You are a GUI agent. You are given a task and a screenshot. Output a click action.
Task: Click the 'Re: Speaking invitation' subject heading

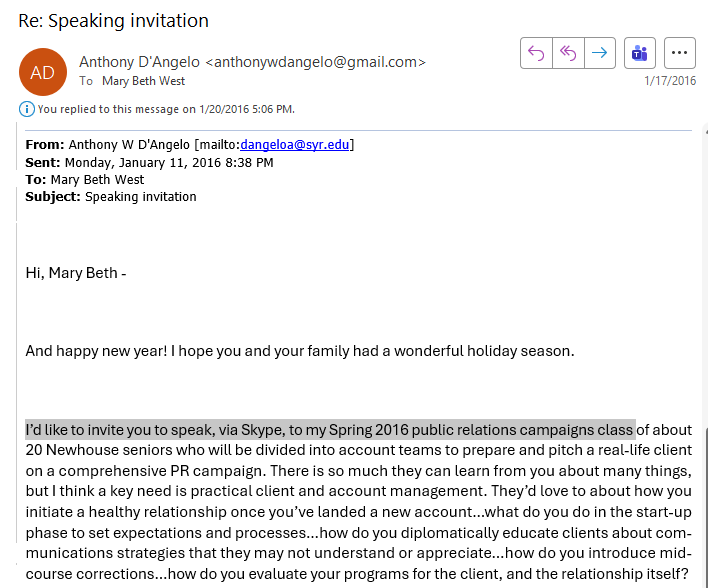click(113, 21)
